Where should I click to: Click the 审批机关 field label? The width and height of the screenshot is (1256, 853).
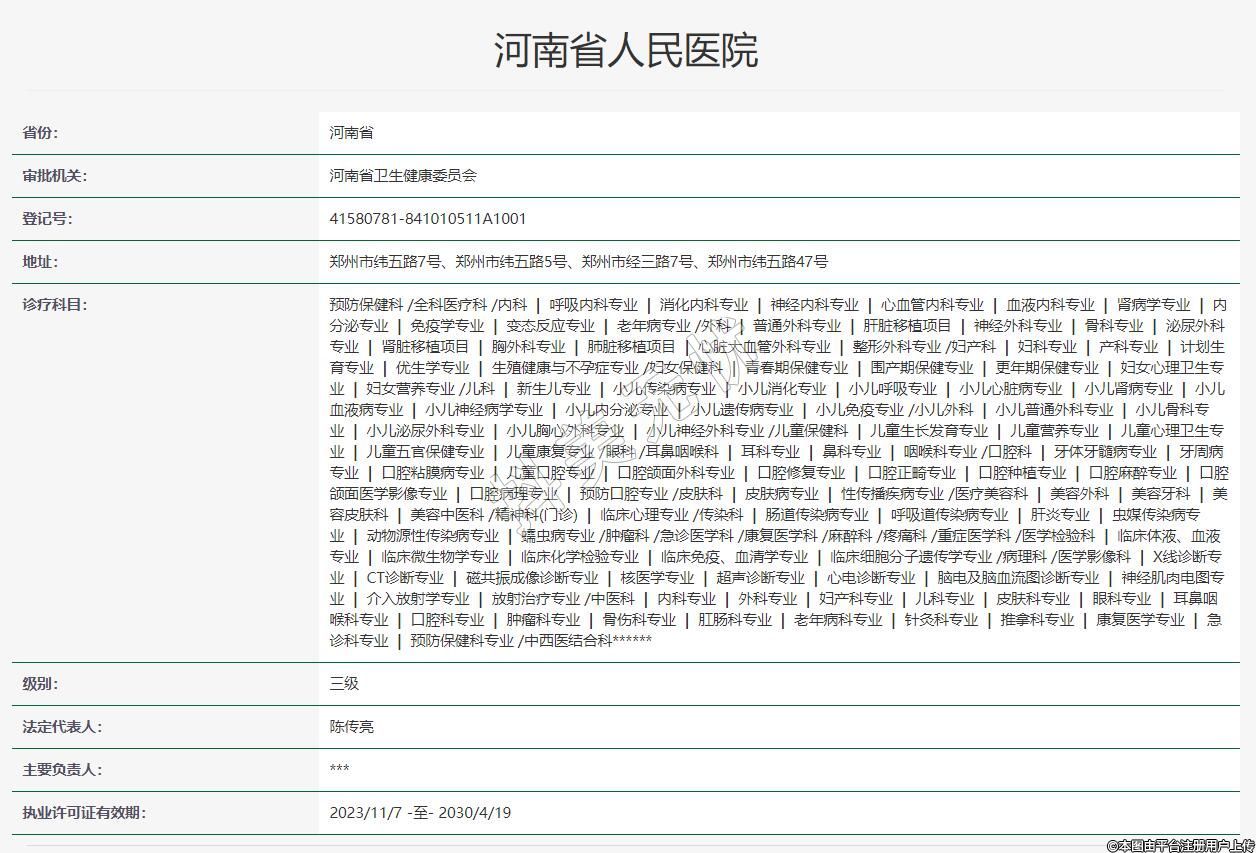pyautogui.click(x=55, y=176)
